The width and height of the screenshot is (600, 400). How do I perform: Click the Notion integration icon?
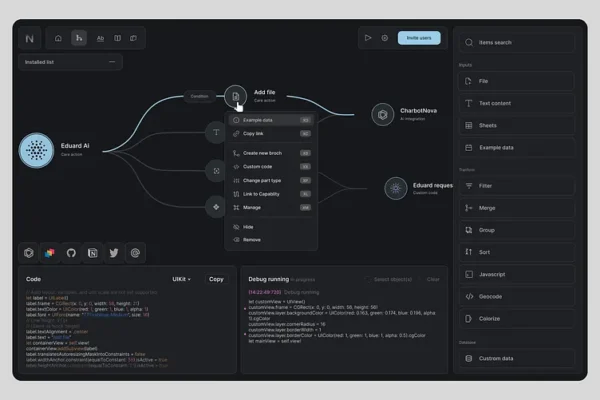point(93,253)
